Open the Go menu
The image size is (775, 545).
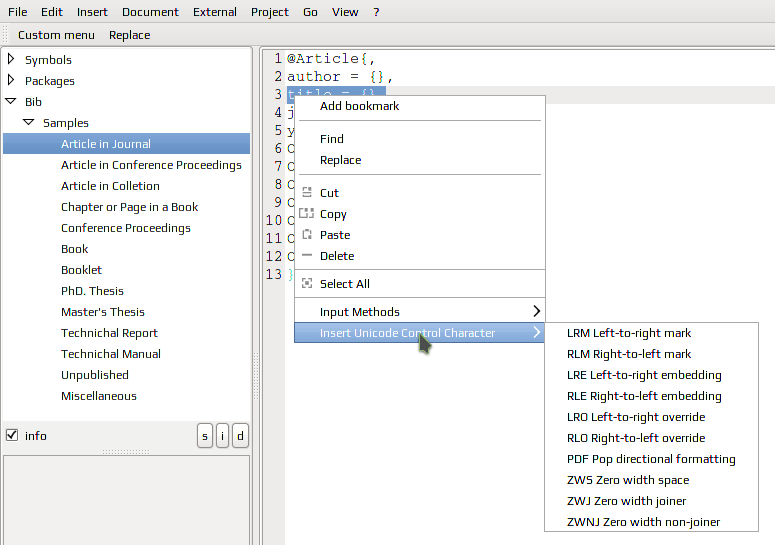310,12
